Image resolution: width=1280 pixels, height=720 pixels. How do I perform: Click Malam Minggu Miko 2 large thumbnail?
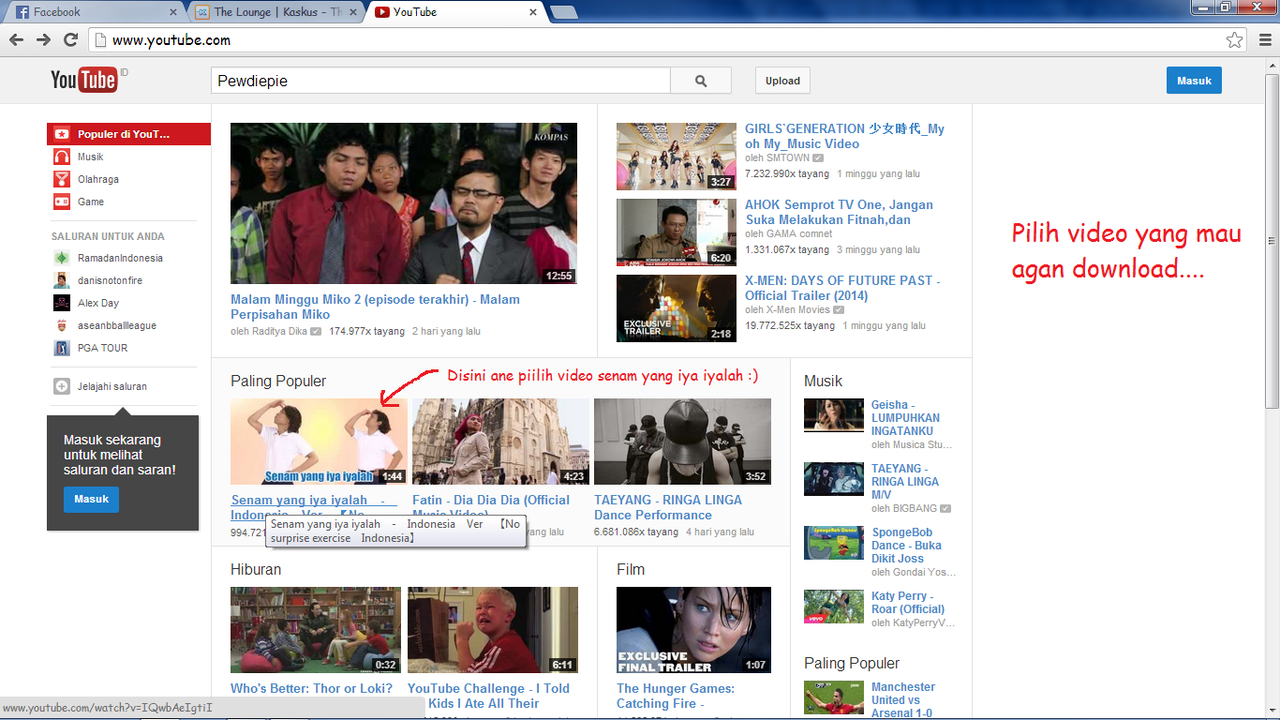404,204
